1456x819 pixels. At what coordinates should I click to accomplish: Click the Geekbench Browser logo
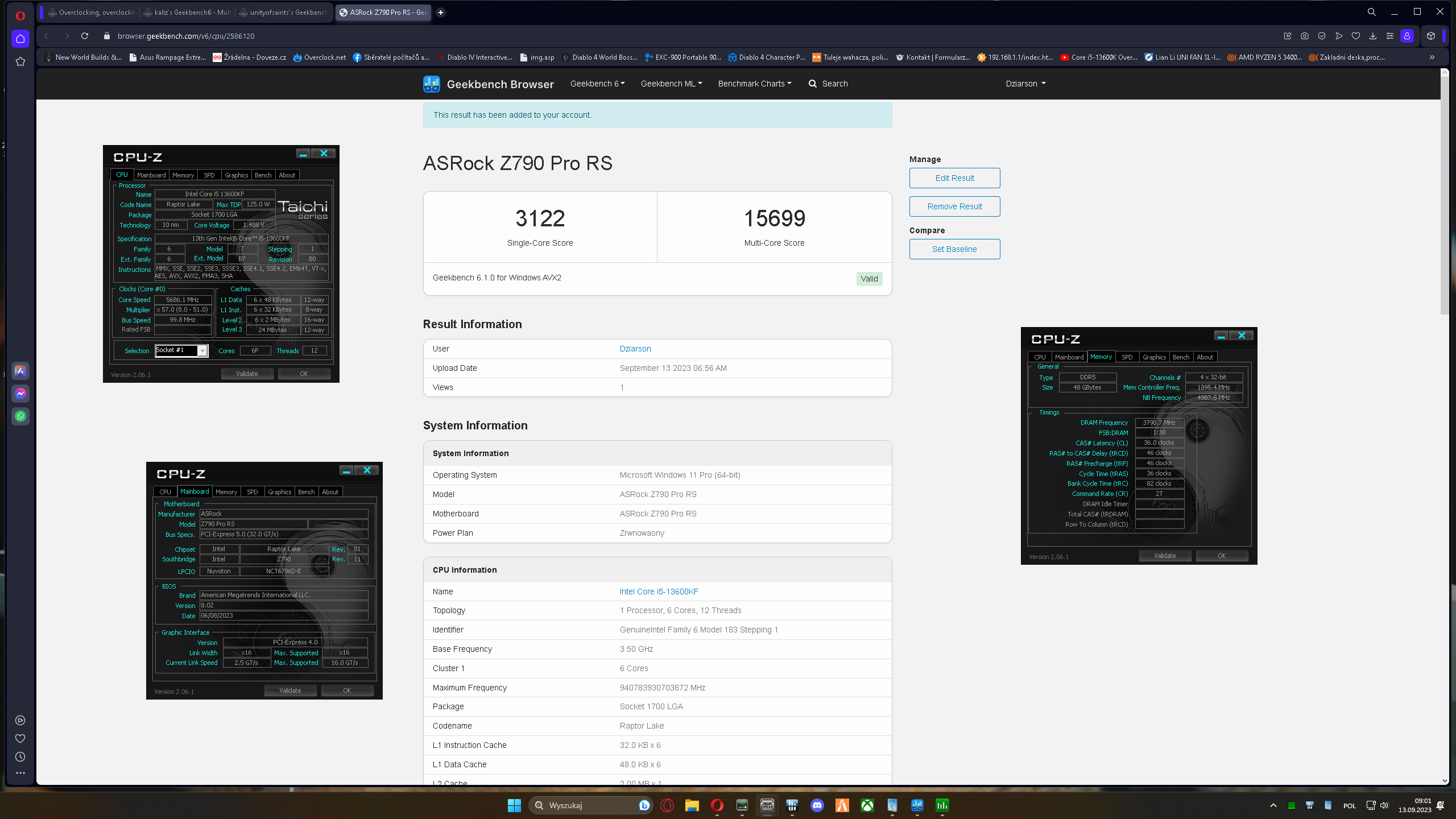point(489,84)
